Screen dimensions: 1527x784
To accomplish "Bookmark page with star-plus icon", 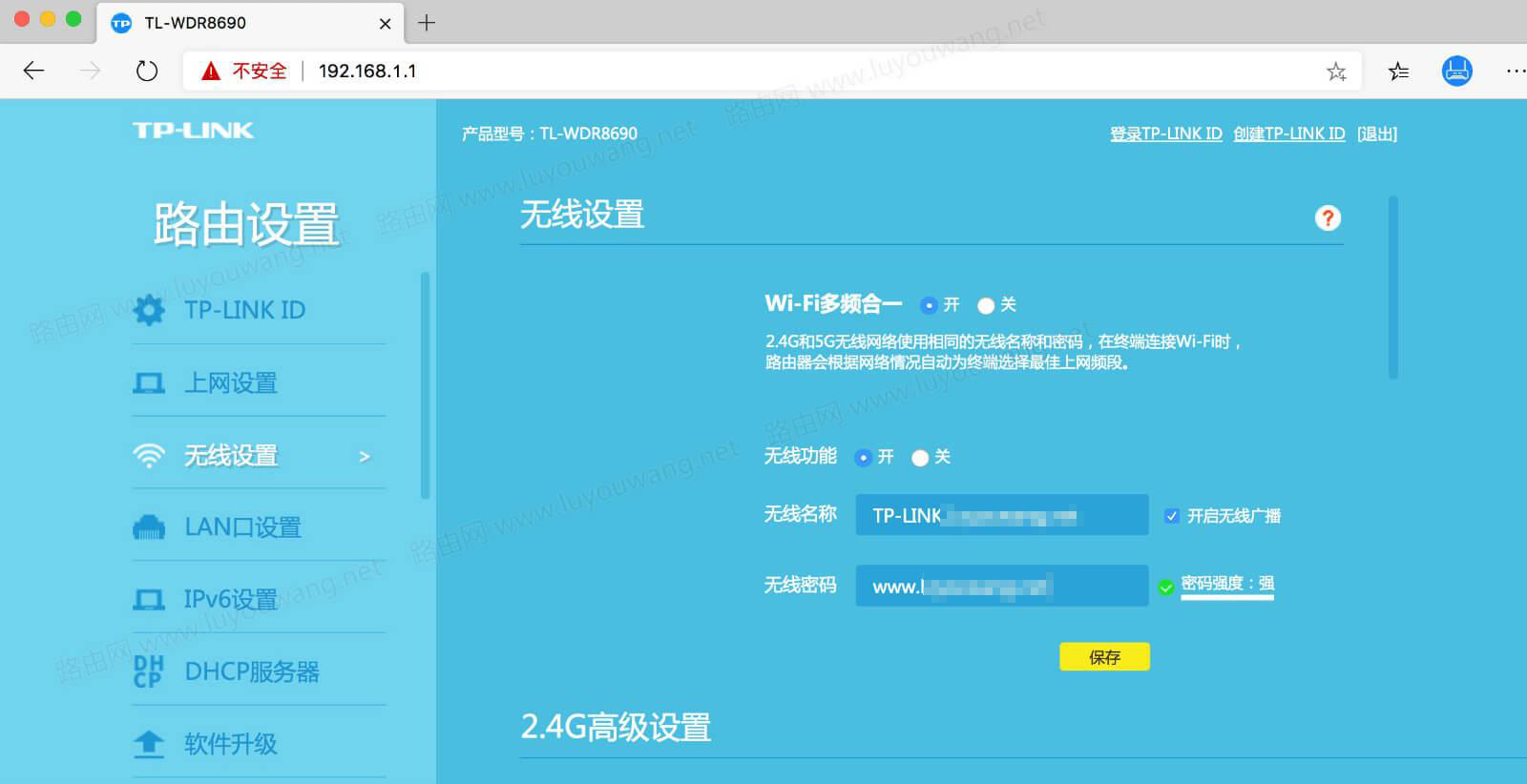I will [x=1336, y=72].
